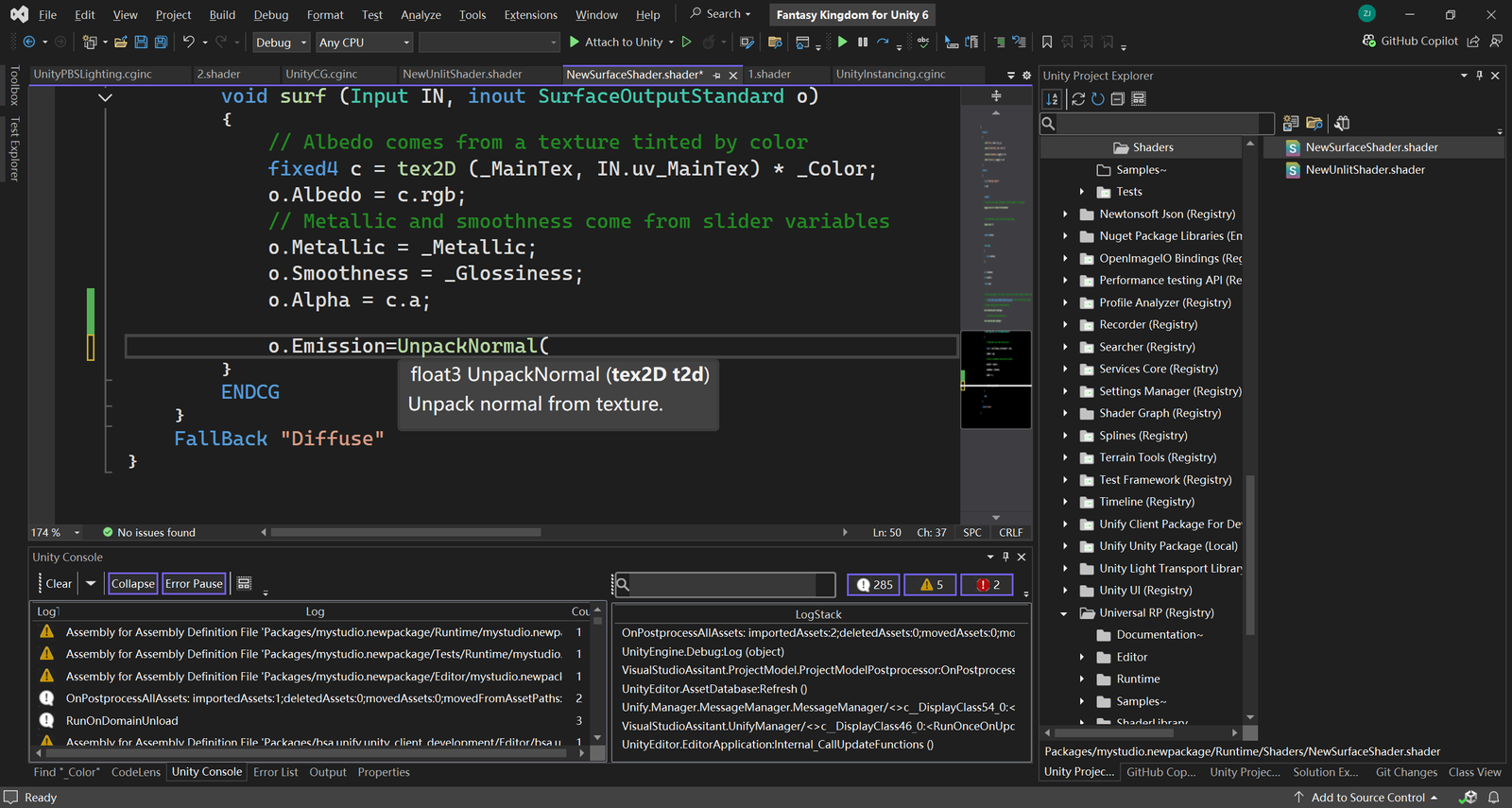Click the editor's horizontal scrollbar thumb
The image size is (1512, 808).
(405, 532)
